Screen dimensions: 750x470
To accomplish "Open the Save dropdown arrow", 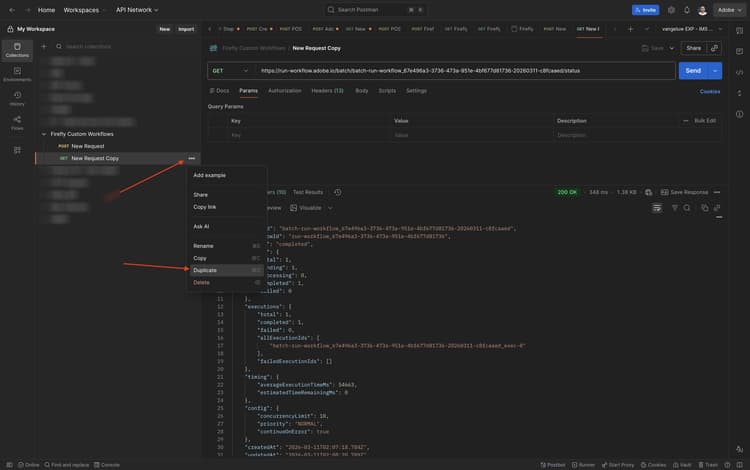I will pos(672,48).
